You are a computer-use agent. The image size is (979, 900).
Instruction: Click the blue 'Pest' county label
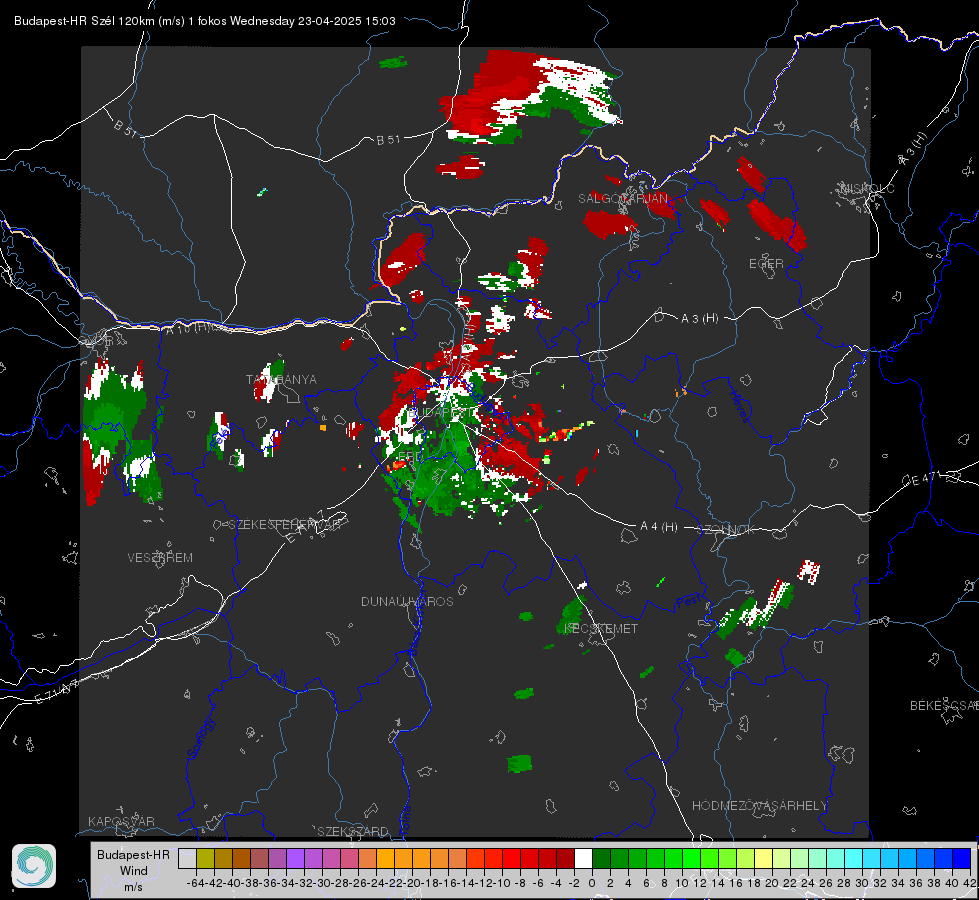tap(689, 601)
